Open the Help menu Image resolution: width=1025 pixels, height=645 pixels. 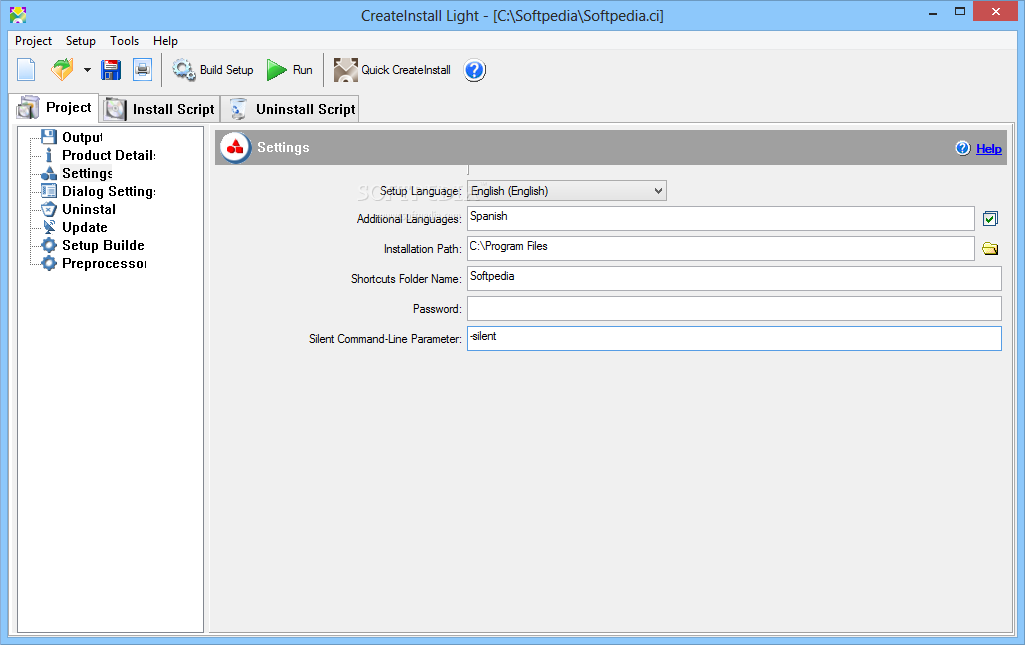(165, 41)
